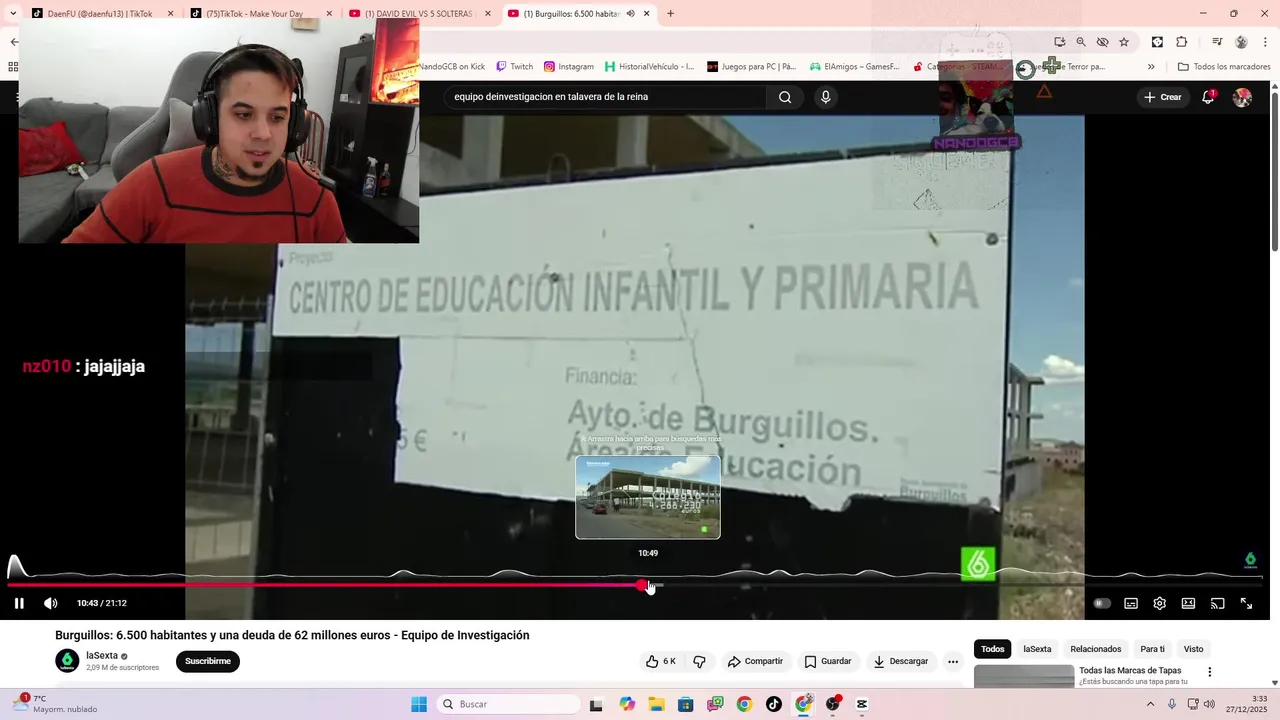Open the Crear upload menu
1280x720 pixels.
pos(1163,97)
